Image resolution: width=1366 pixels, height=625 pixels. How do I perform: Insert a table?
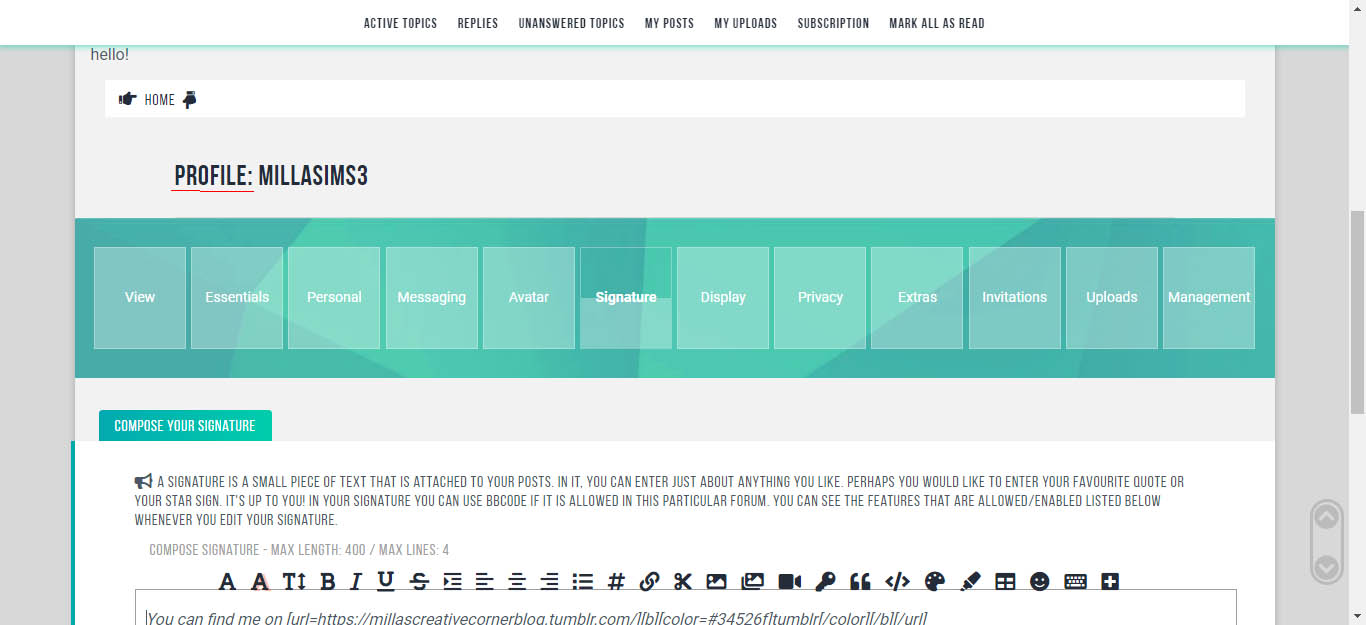click(1005, 581)
